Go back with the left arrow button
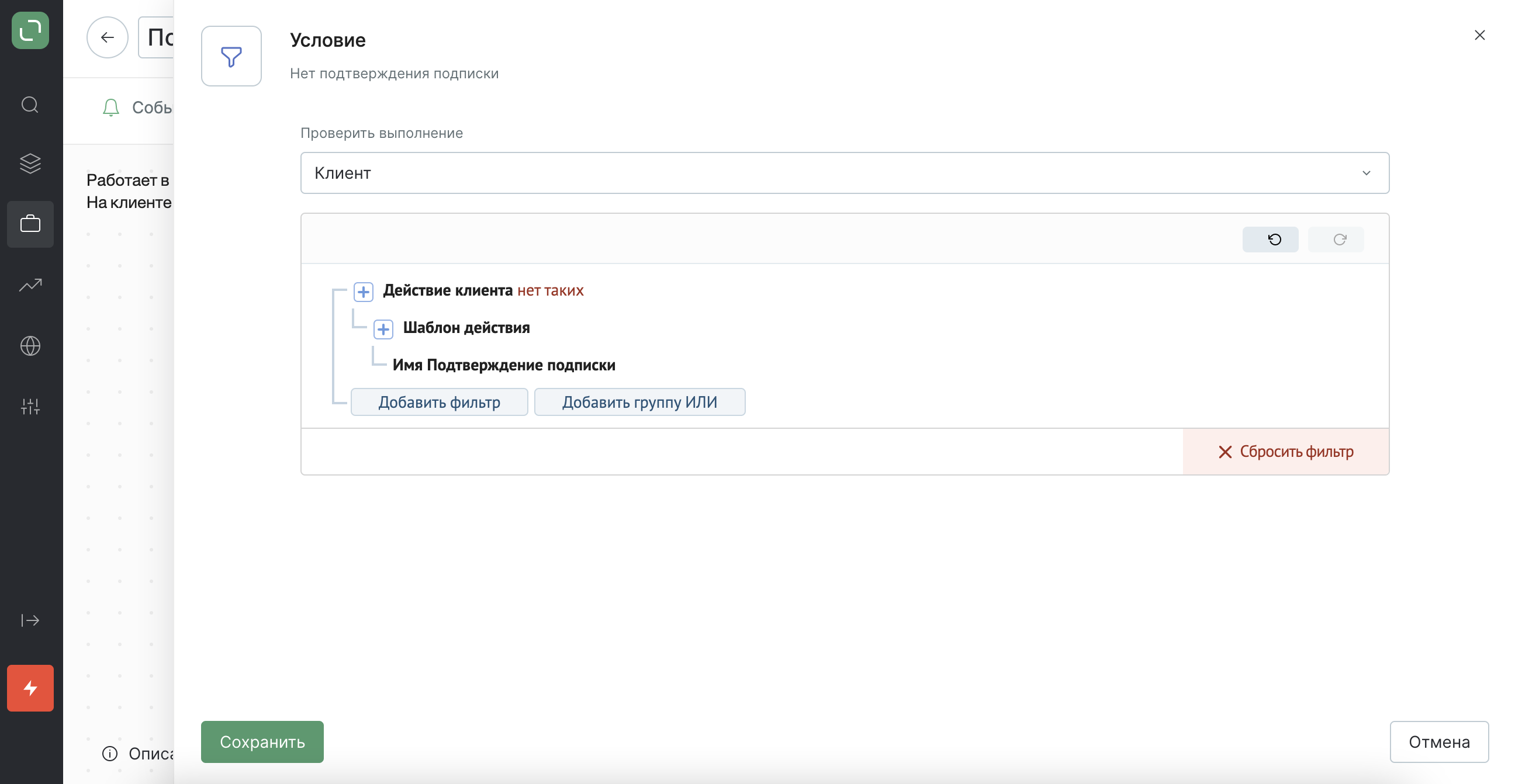 click(x=107, y=37)
